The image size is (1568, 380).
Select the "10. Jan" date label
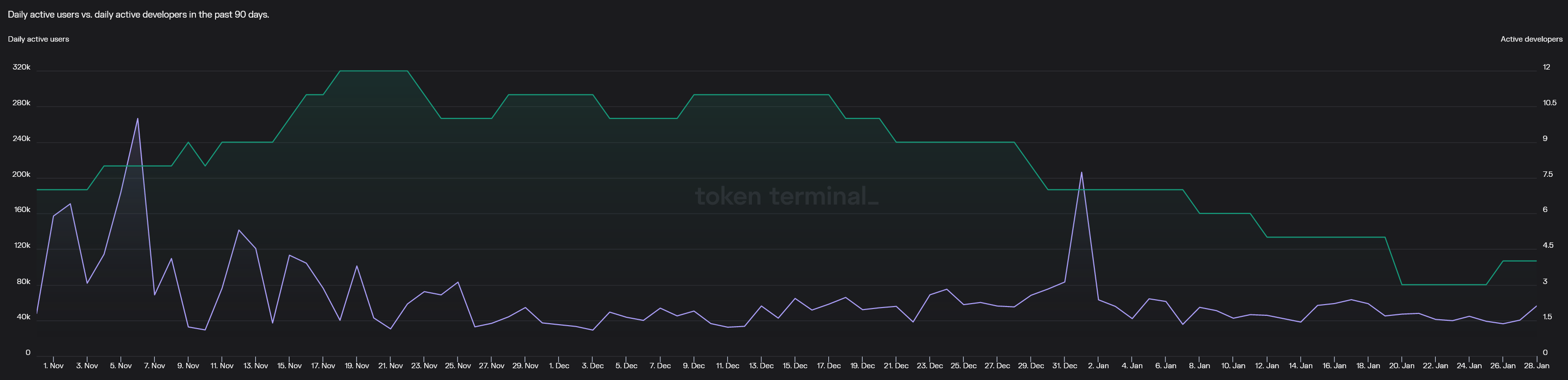[1233, 366]
